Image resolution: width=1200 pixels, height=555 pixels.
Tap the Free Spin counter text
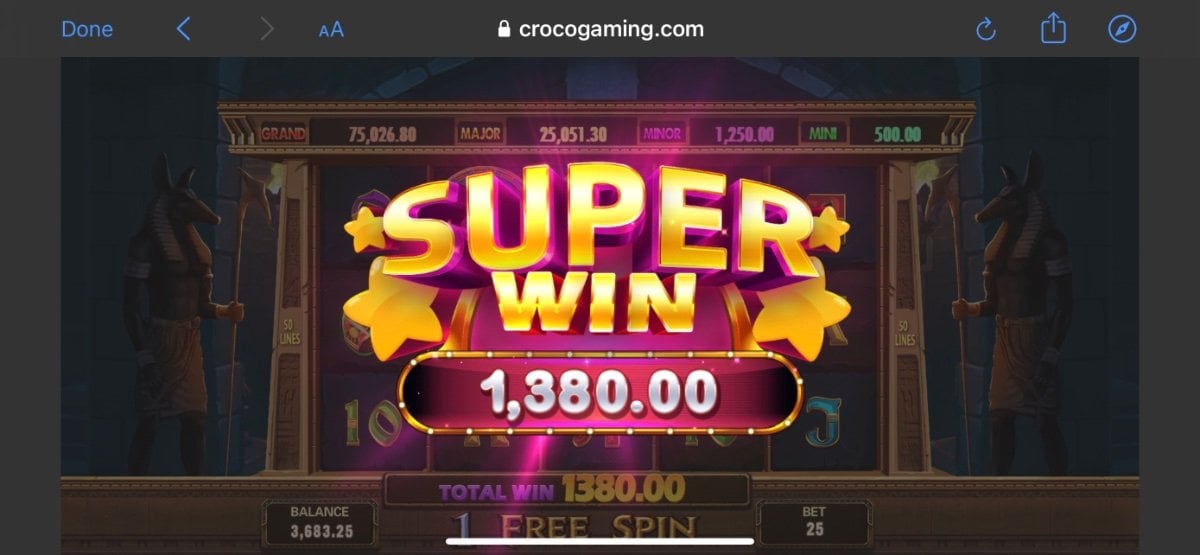click(572, 527)
